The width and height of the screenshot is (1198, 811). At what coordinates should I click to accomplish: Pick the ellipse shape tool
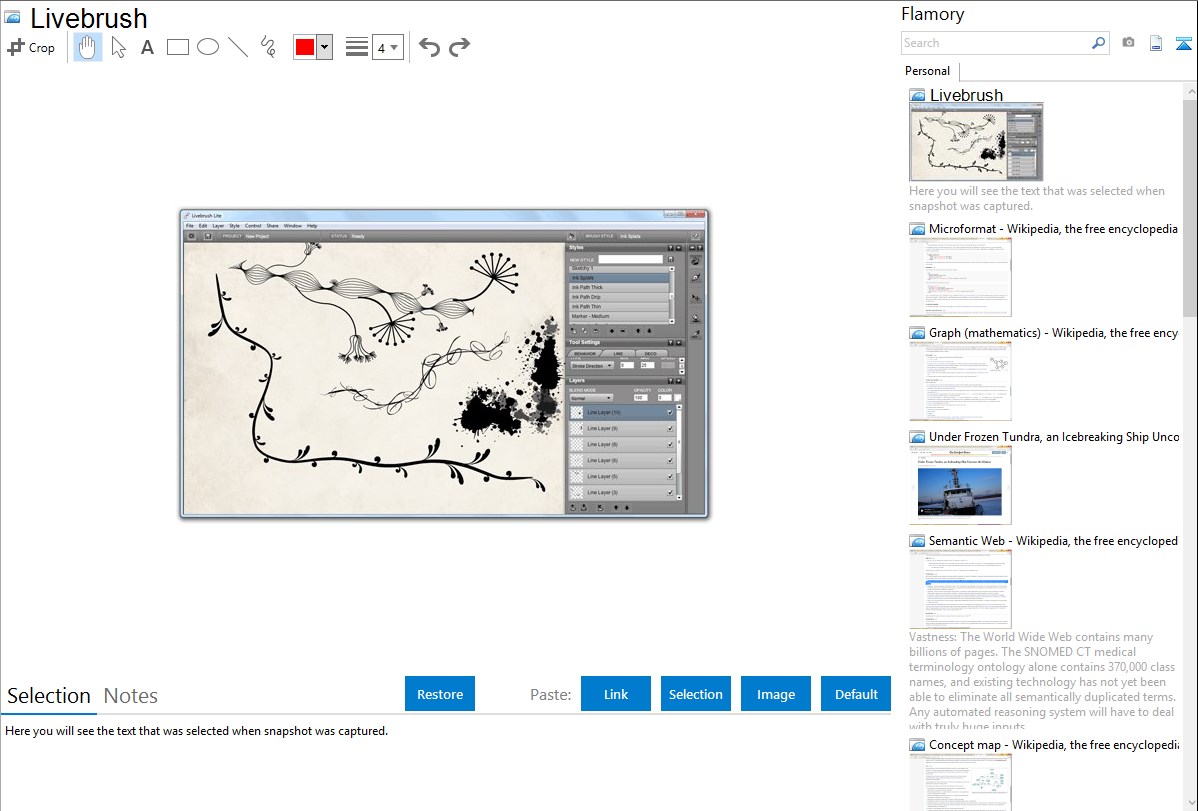208,47
